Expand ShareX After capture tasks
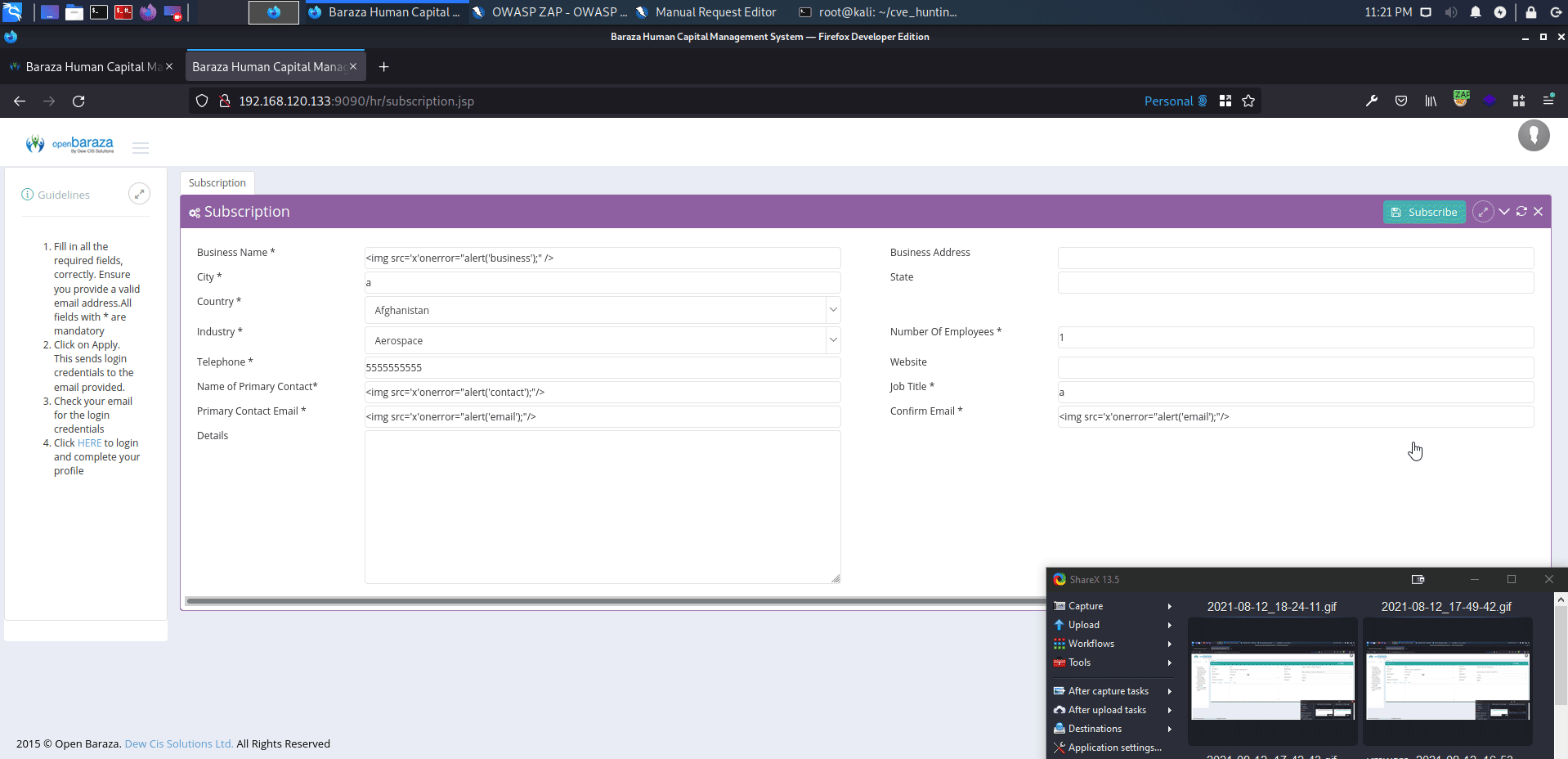Viewport: 1568px width, 759px height. 1113,691
